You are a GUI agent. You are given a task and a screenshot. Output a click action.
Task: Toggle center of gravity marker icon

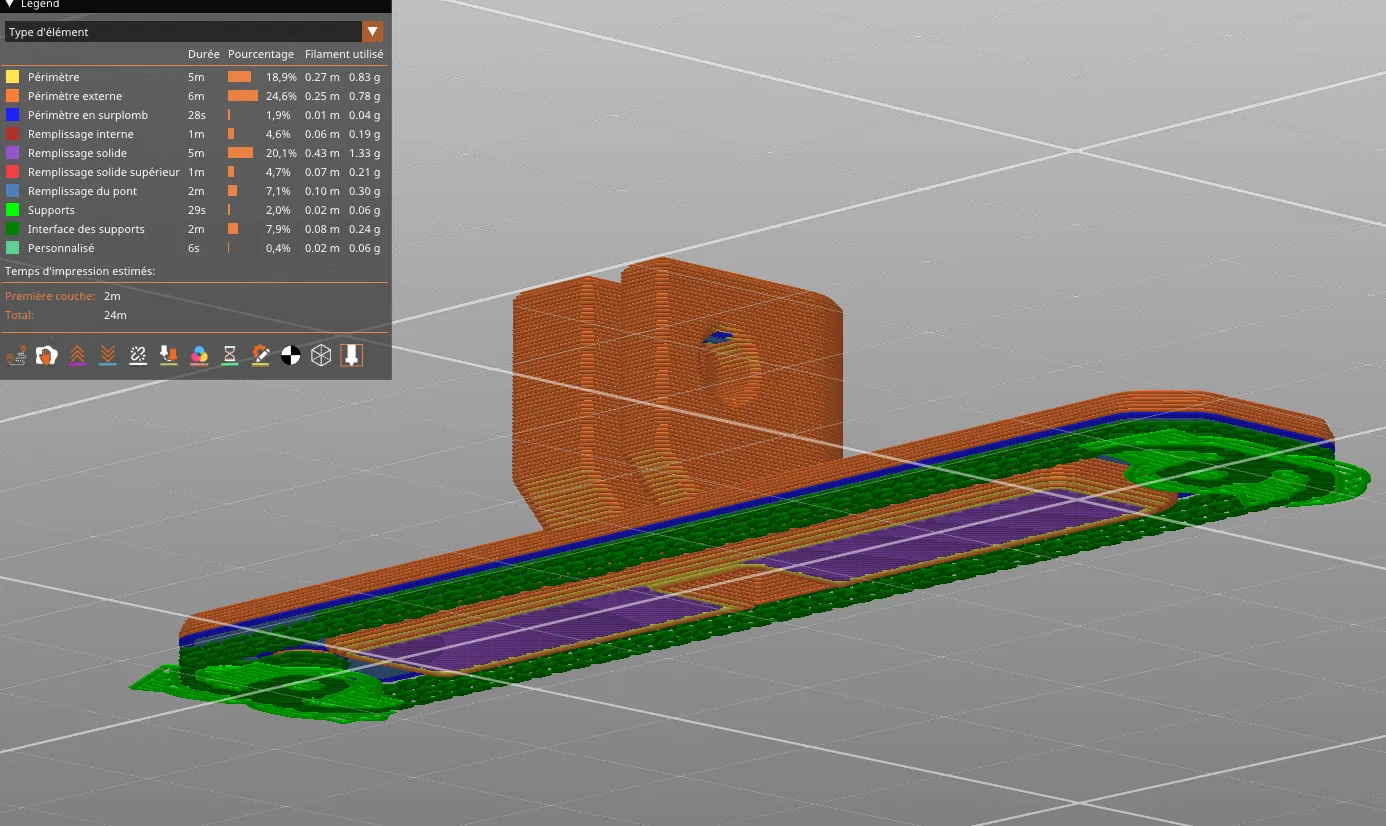pos(290,355)
